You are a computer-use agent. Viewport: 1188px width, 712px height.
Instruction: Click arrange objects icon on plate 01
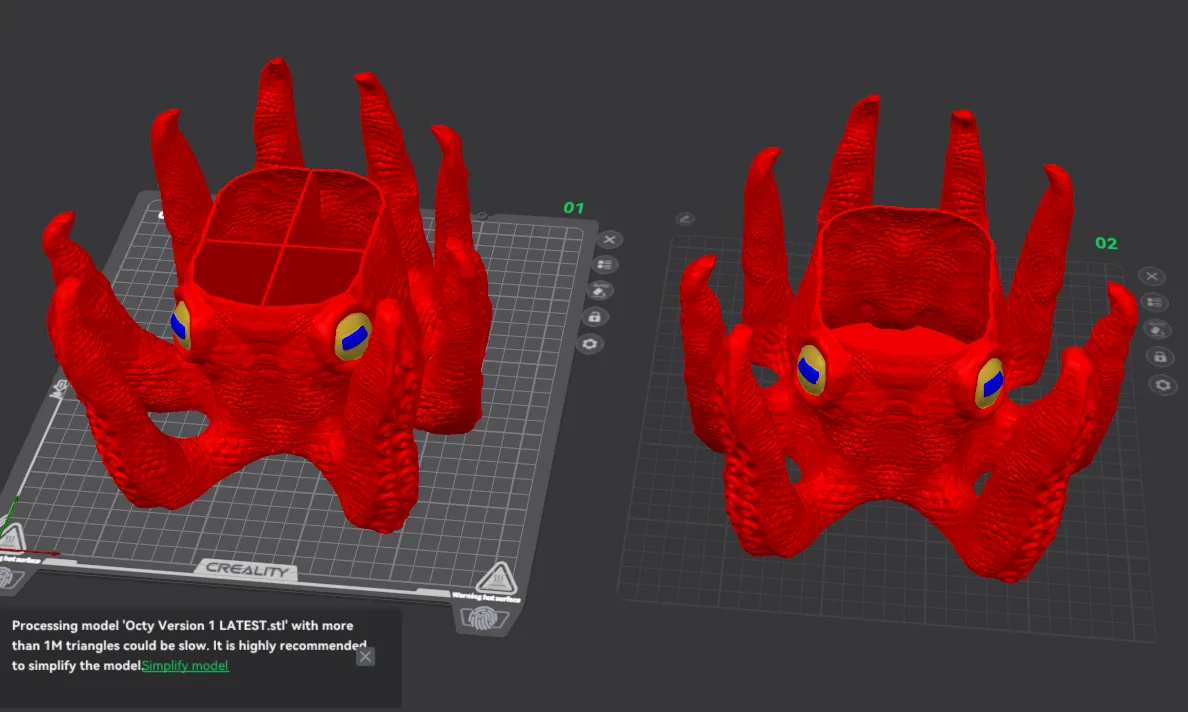point(605,264)
